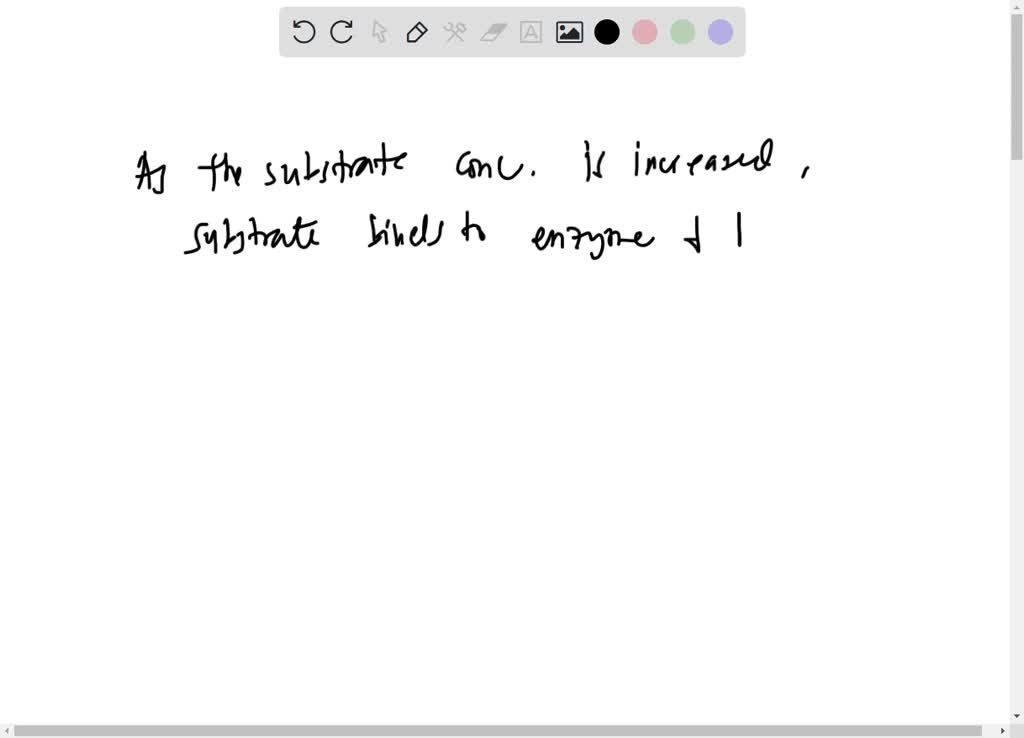Choose the black pen color
The width and height of the screenshot is (1024, 738).
(x=607, y=32)
